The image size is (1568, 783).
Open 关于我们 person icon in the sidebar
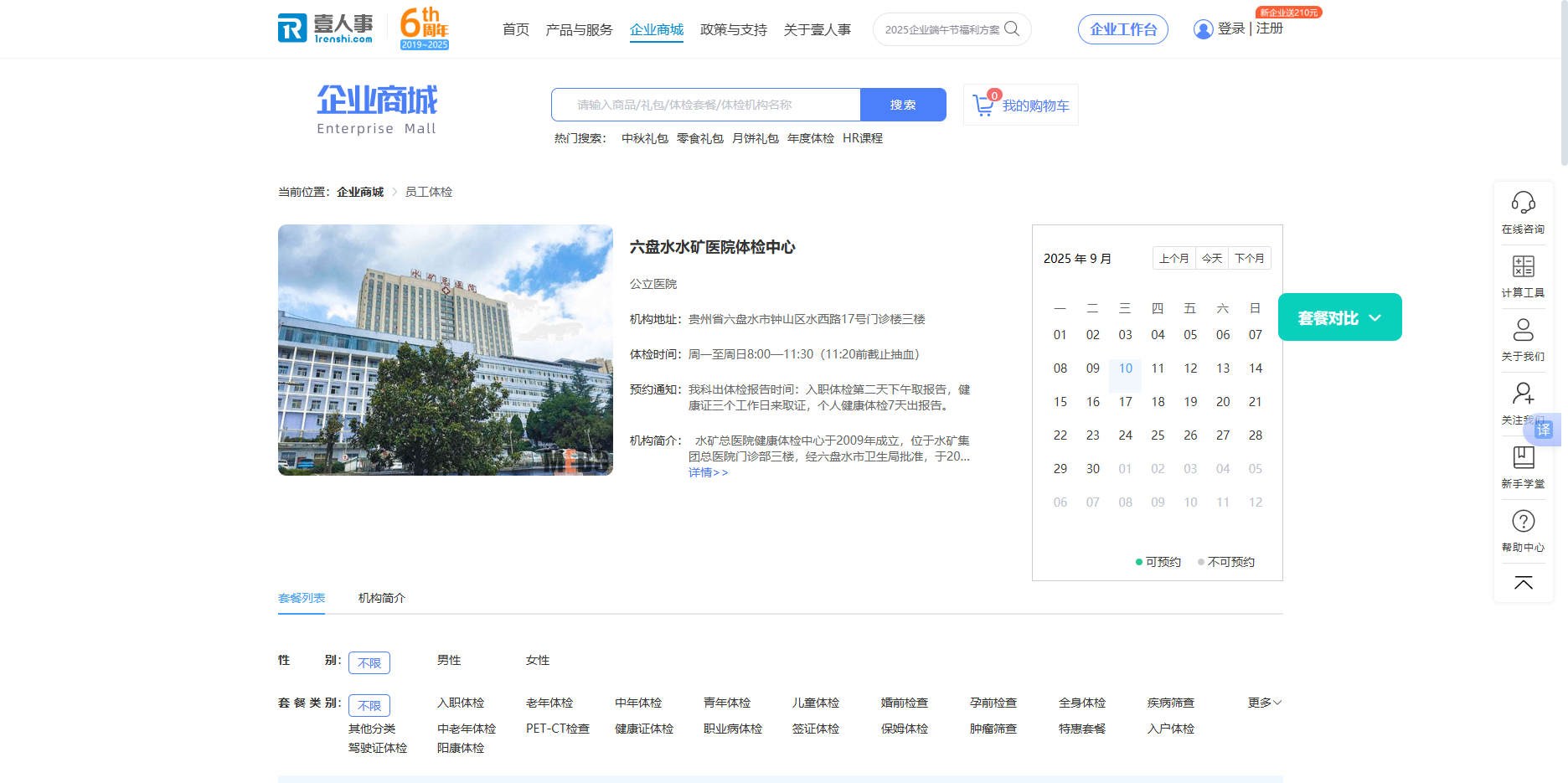[x=1523, y=330]
